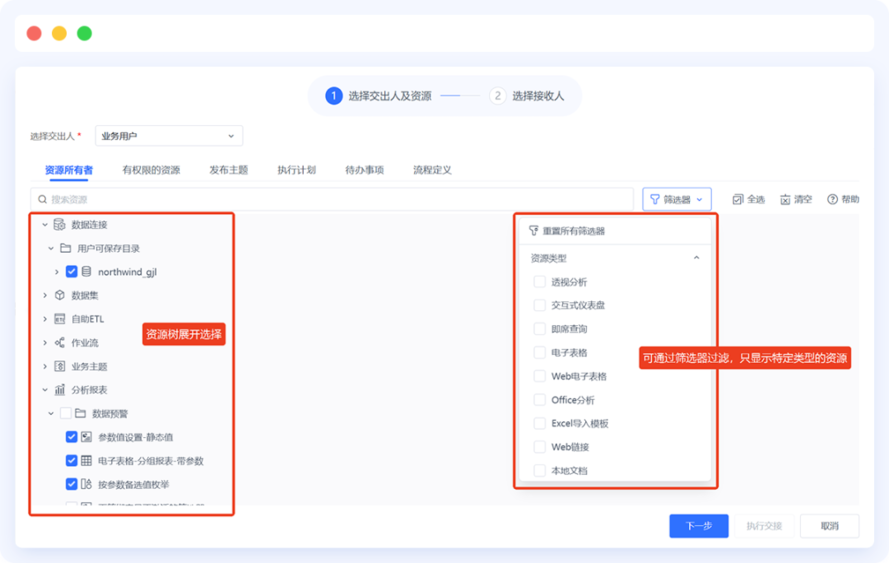
Task: Uncheck the northwind_gjl checkbox
Action: pyautogui.click(x=72, y=271)
